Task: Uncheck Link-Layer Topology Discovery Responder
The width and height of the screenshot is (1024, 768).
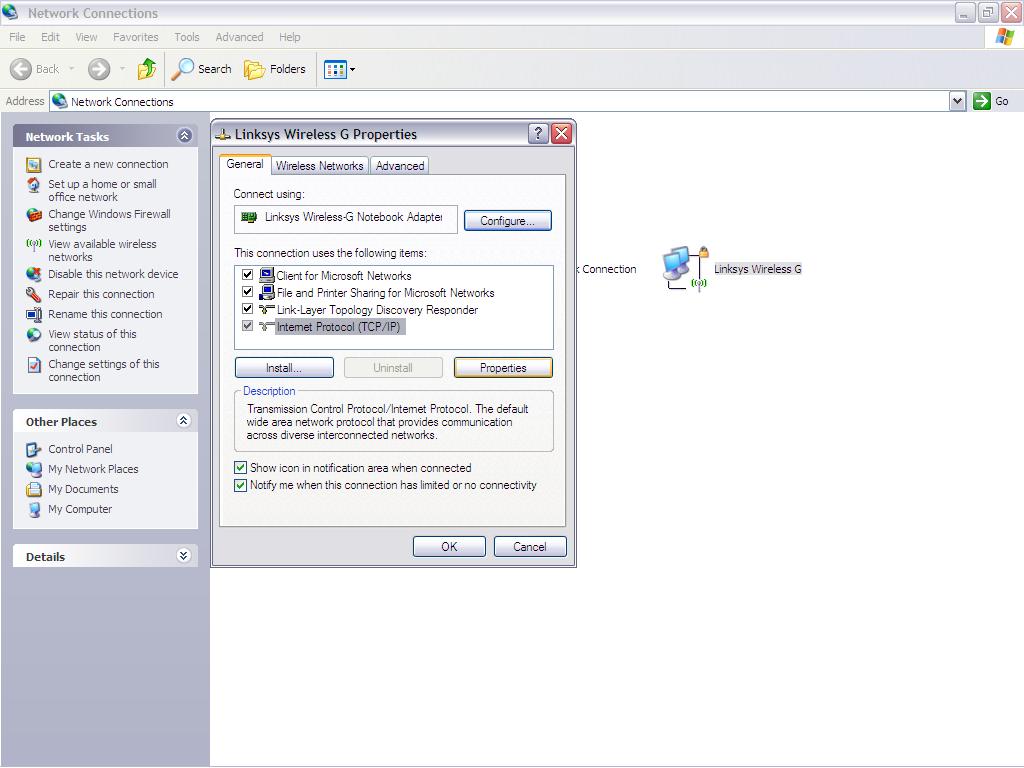Action: pos(248,309)
